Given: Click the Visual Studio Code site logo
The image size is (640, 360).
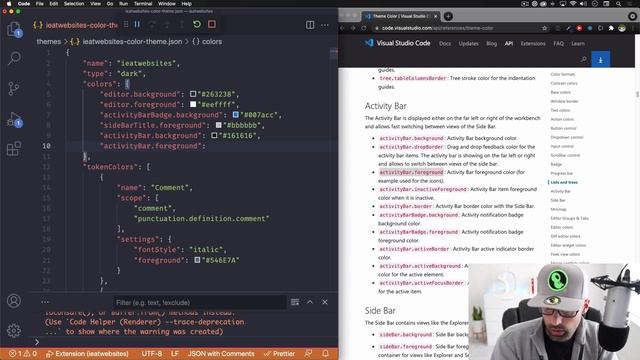Looking at the screenshot, I should point(398,43).
